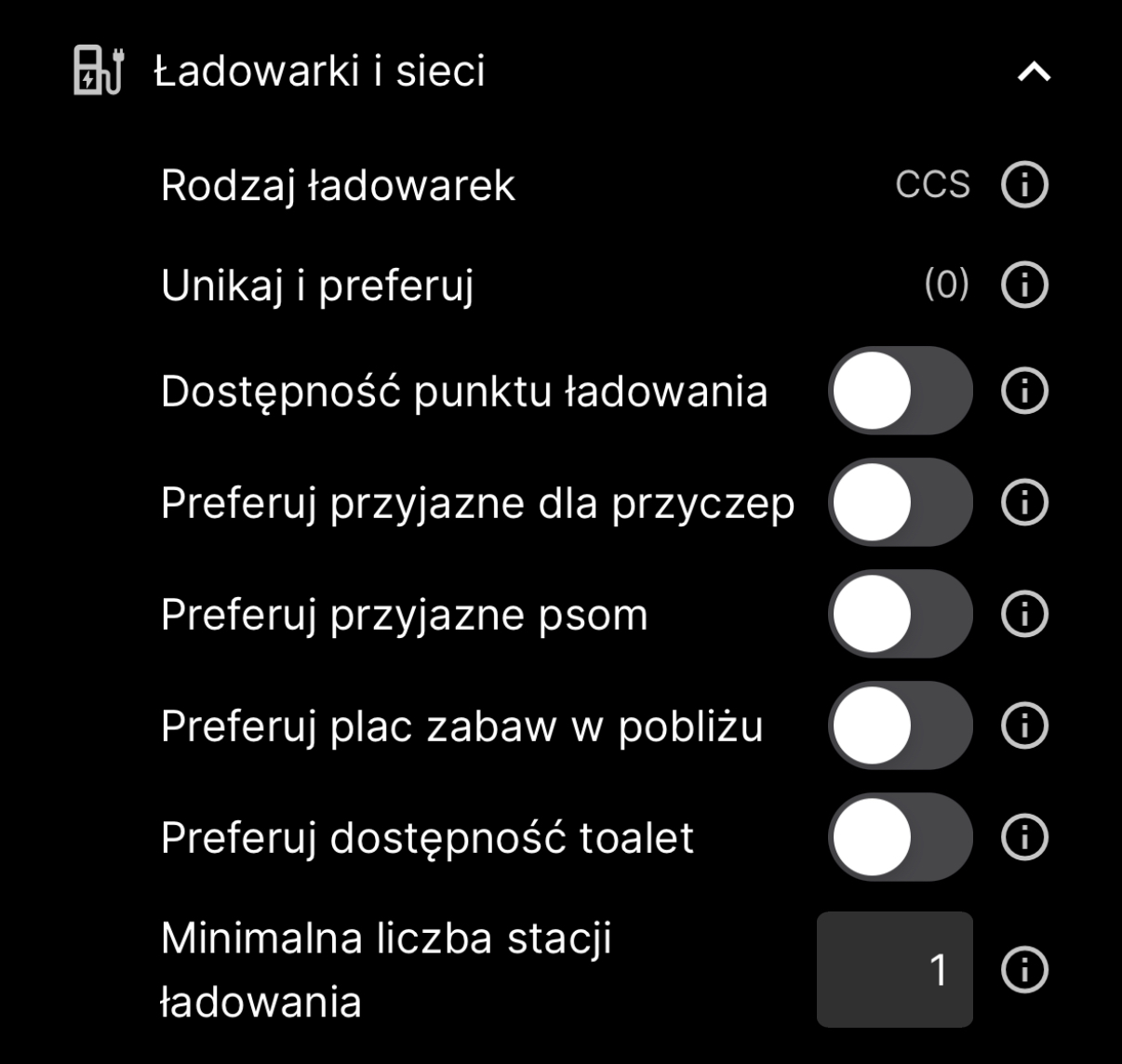The image size is (1122, 1064).
Task: Open info icon for Preferuj przyjazne dla przyczep
Action: (x=1024, y=502)
